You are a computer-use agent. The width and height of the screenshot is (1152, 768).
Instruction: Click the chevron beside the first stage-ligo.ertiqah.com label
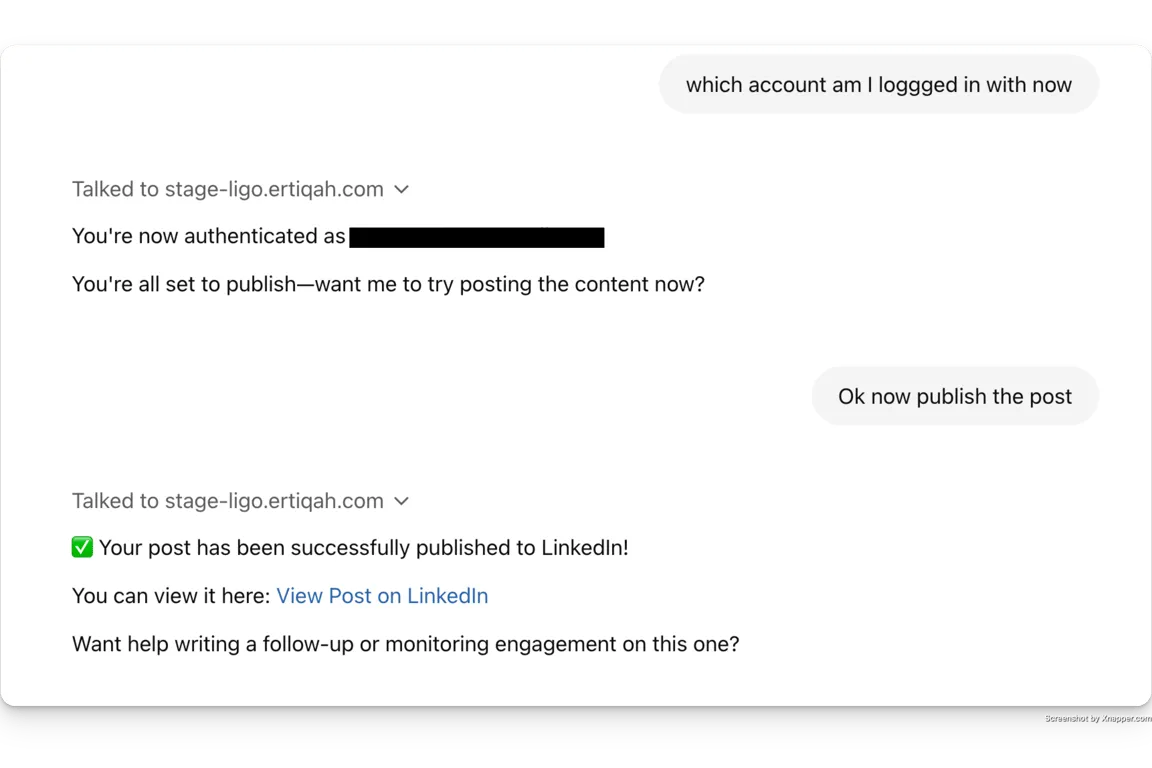[x=401, y=189]
